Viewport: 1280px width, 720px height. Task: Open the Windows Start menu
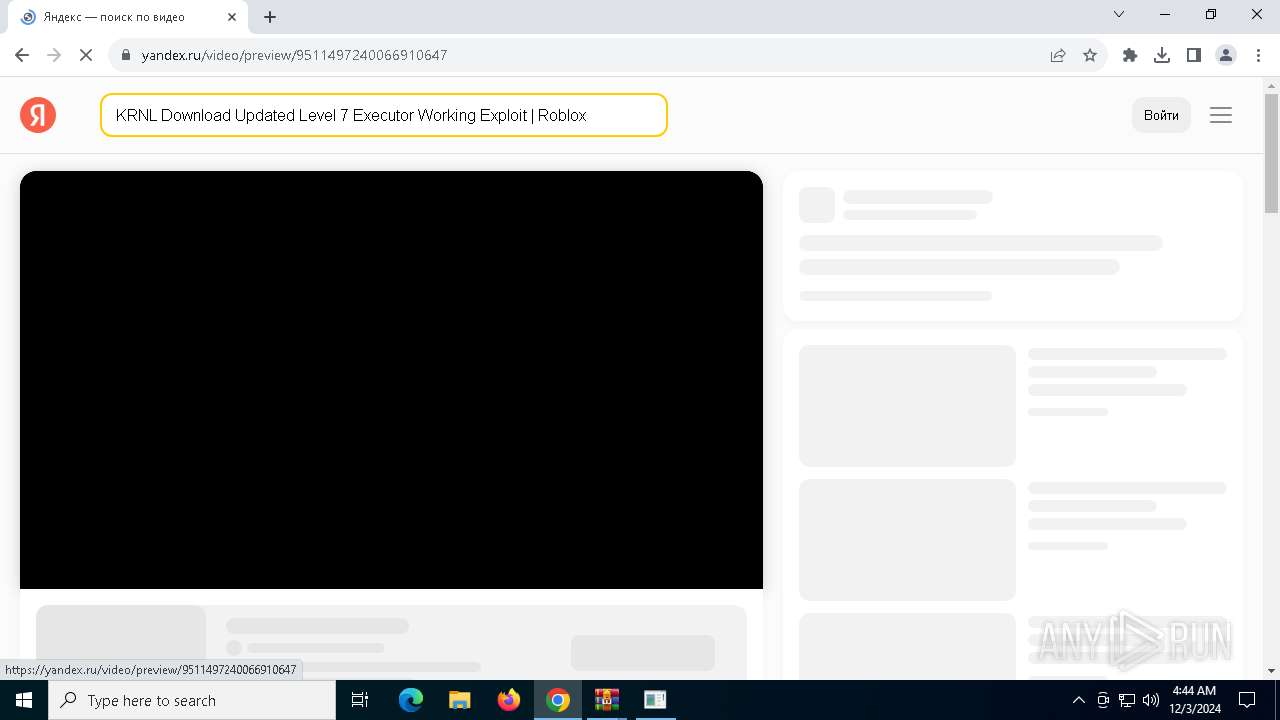click(x=24, y=700)
